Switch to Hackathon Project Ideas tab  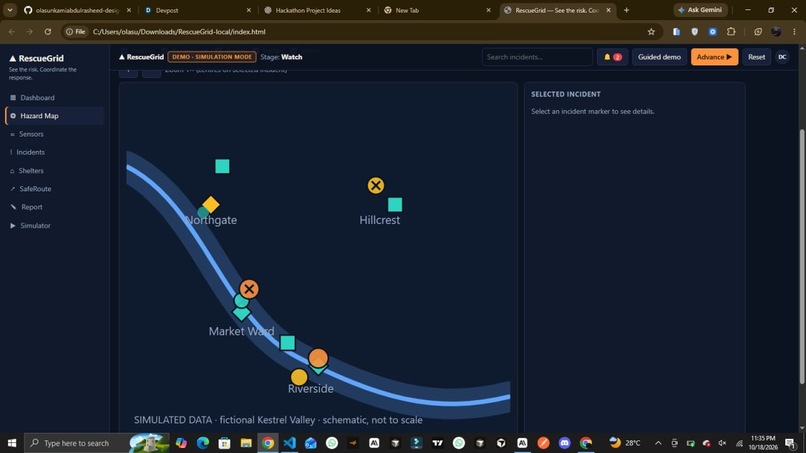(317, 10)
